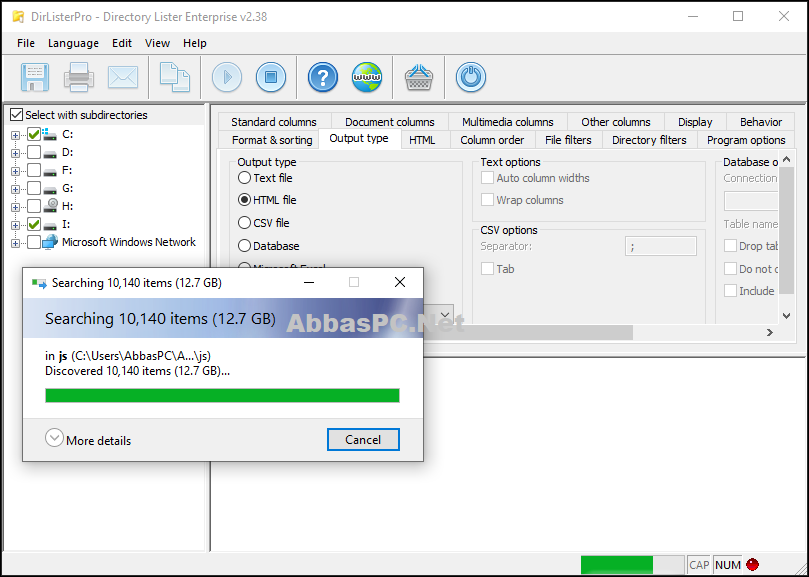Viewport: 809px width, 577px height.
Task: Click the Save floppy disk toolbar icon
Action: coord(35,77)
